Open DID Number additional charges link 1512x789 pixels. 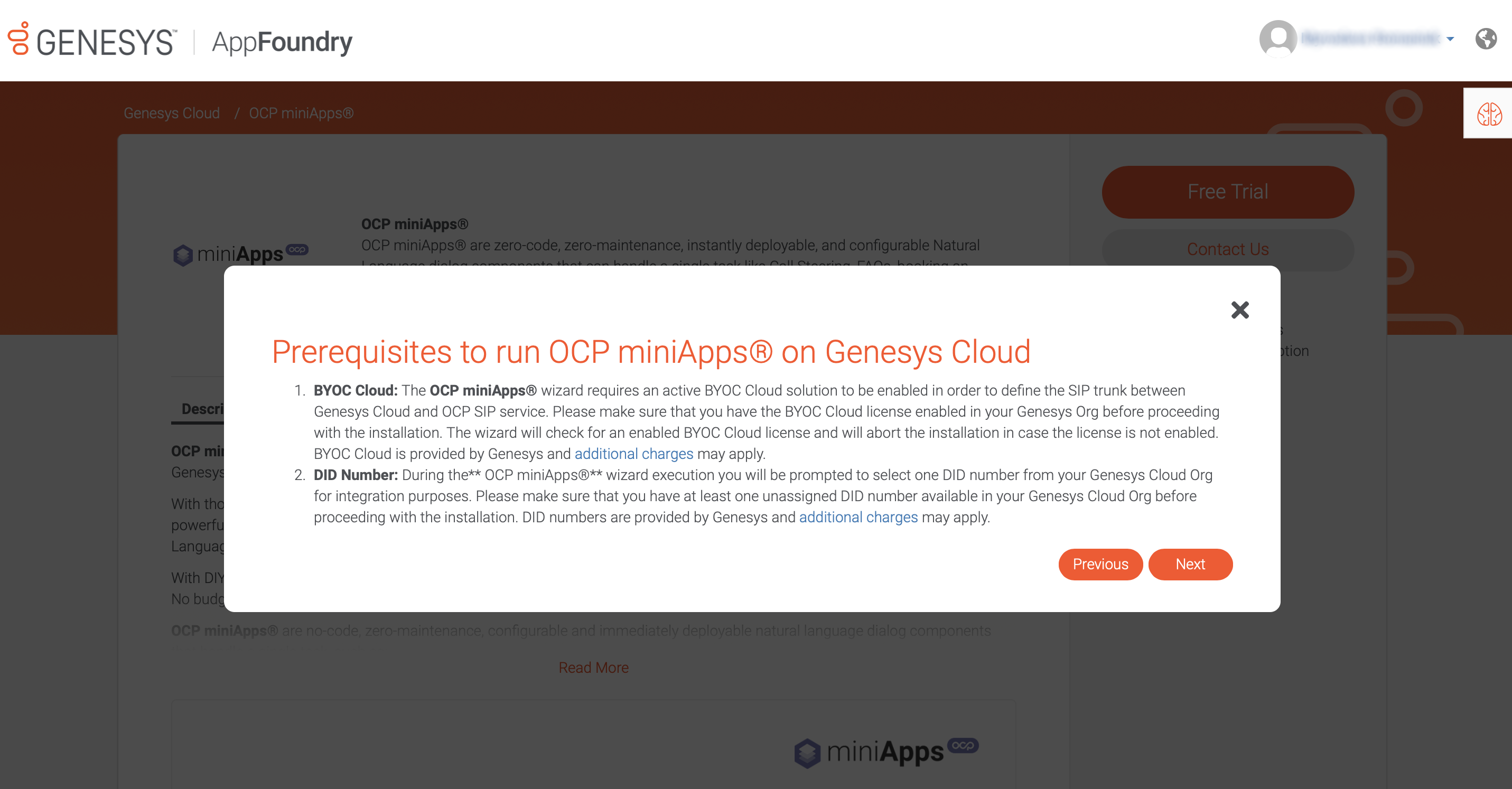pyautogui.click(x=858, y=517)
